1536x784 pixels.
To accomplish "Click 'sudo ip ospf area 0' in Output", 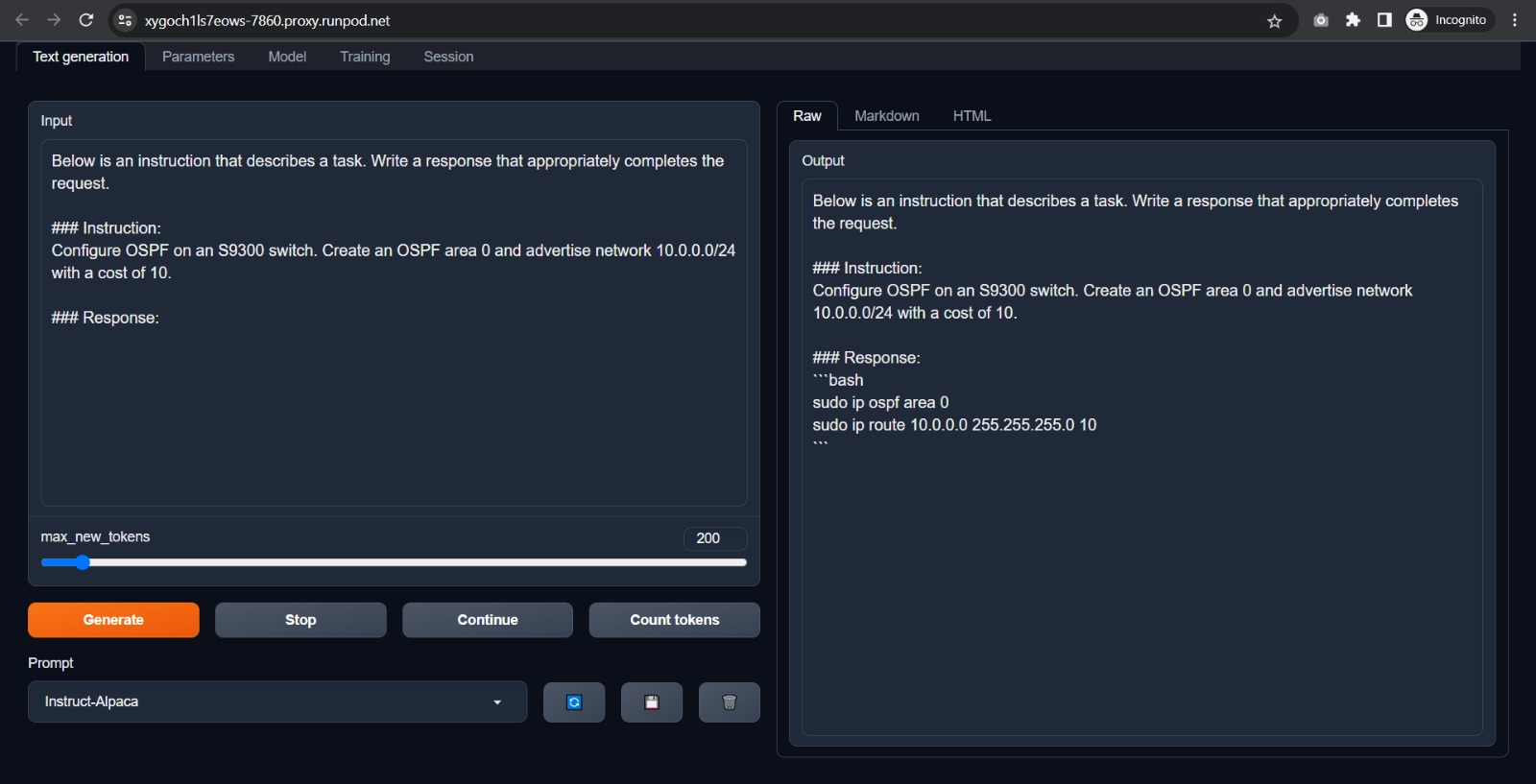I will pos(880,403).
